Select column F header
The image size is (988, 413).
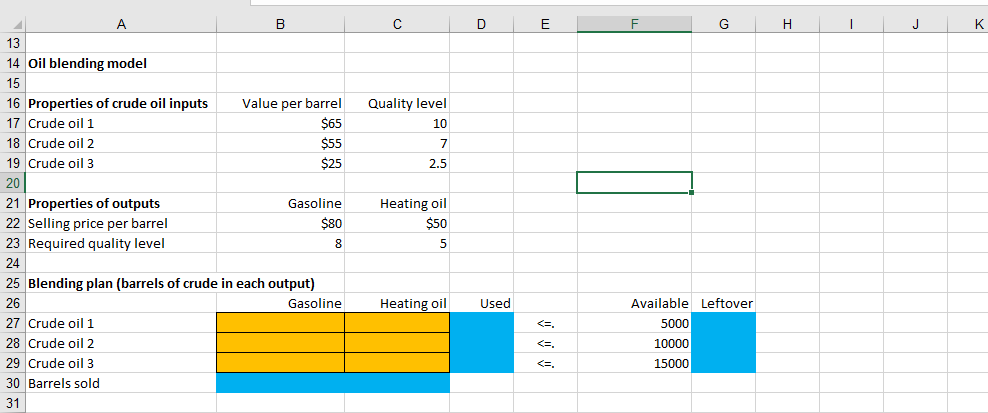click(634, 25)
